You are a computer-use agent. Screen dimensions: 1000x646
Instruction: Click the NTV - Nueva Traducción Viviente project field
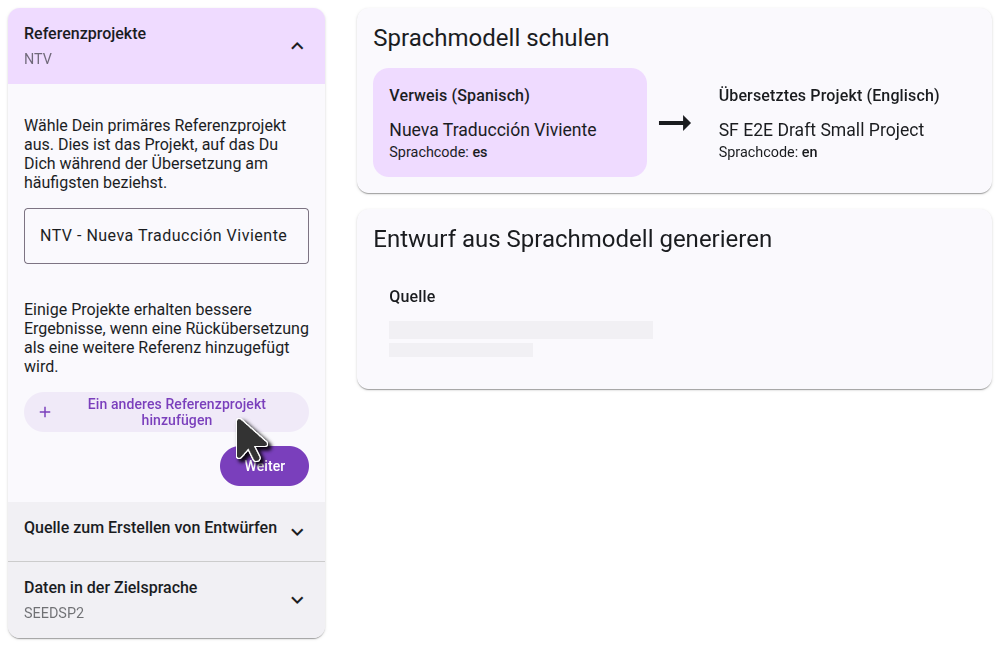(166, 236)
